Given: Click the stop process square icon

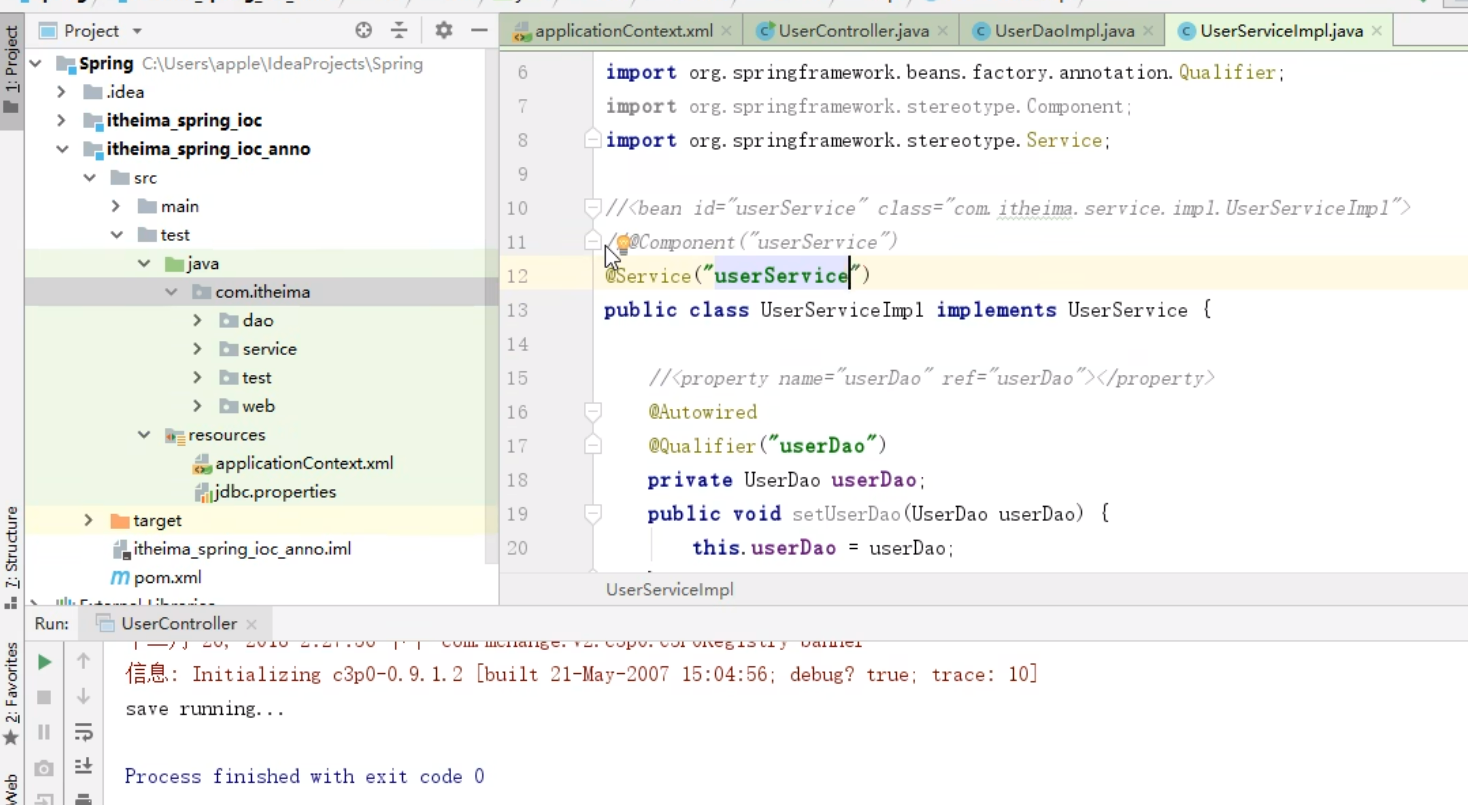Looking at the screenshot, I should point(44,697).
